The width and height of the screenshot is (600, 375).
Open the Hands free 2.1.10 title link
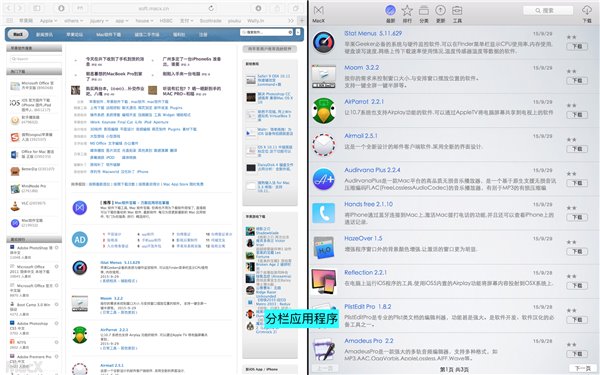368,204
